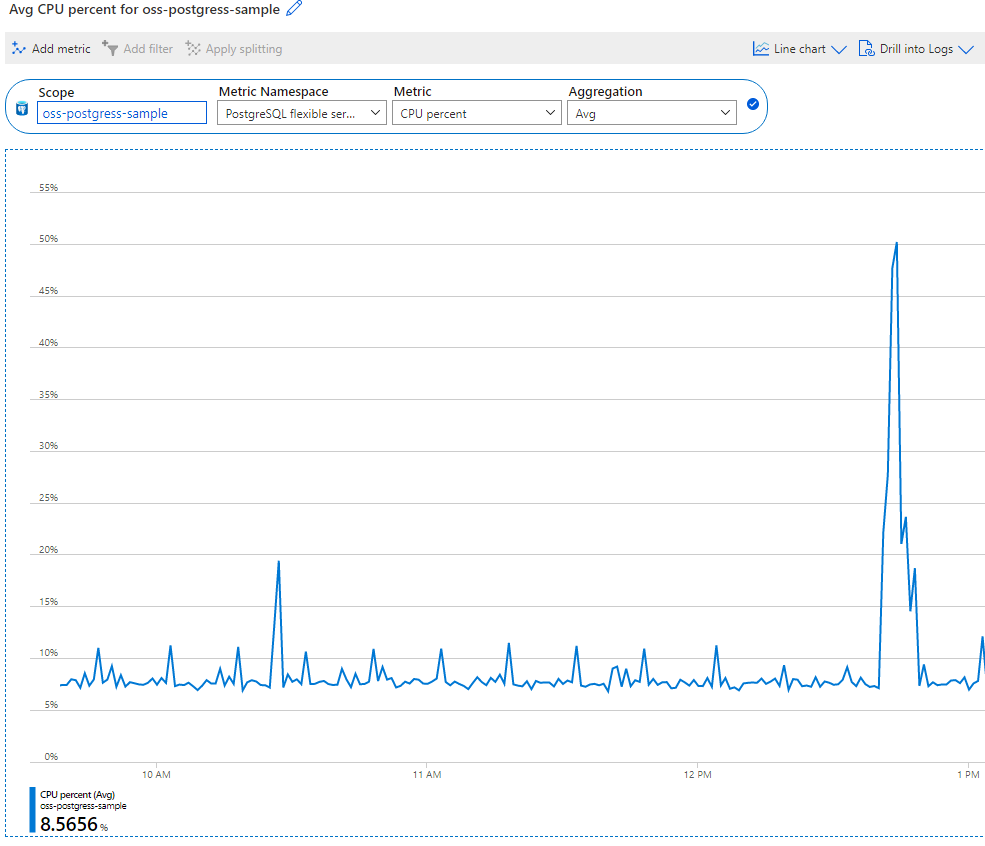The height and width of the screenshot is (846, 985).
Task: Click the pencil icon to edit chart title
Action: (294, 9)
